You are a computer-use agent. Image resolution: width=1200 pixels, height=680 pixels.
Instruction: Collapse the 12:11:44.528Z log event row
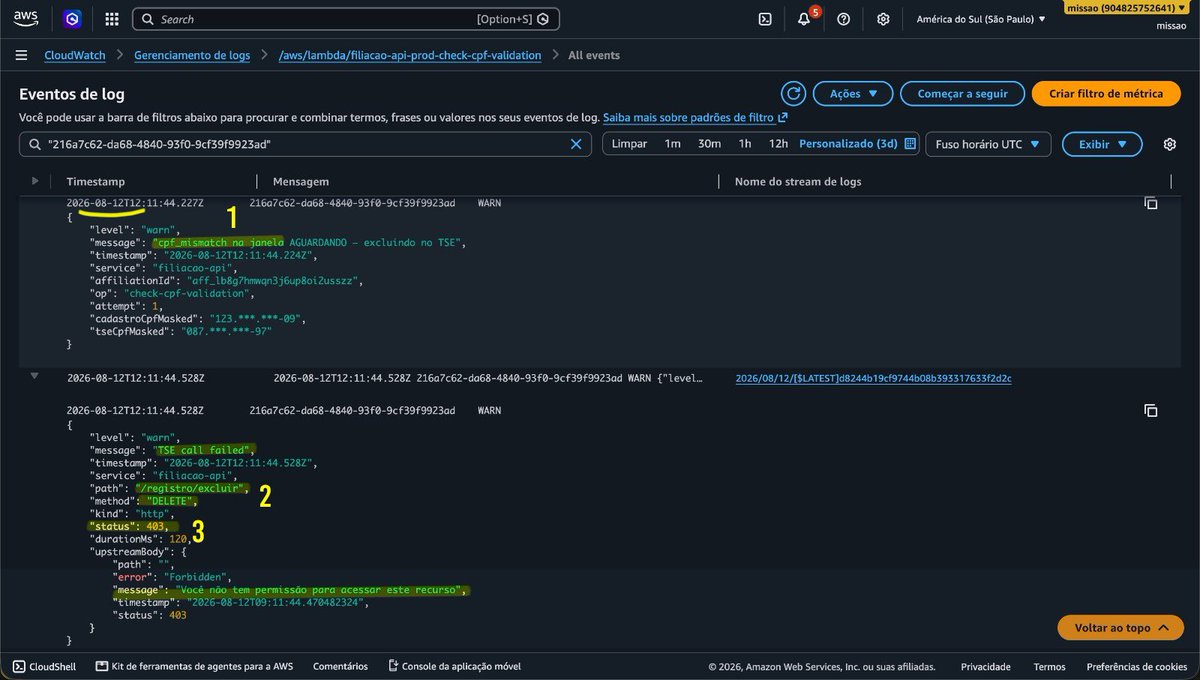(x=35, y=376)
